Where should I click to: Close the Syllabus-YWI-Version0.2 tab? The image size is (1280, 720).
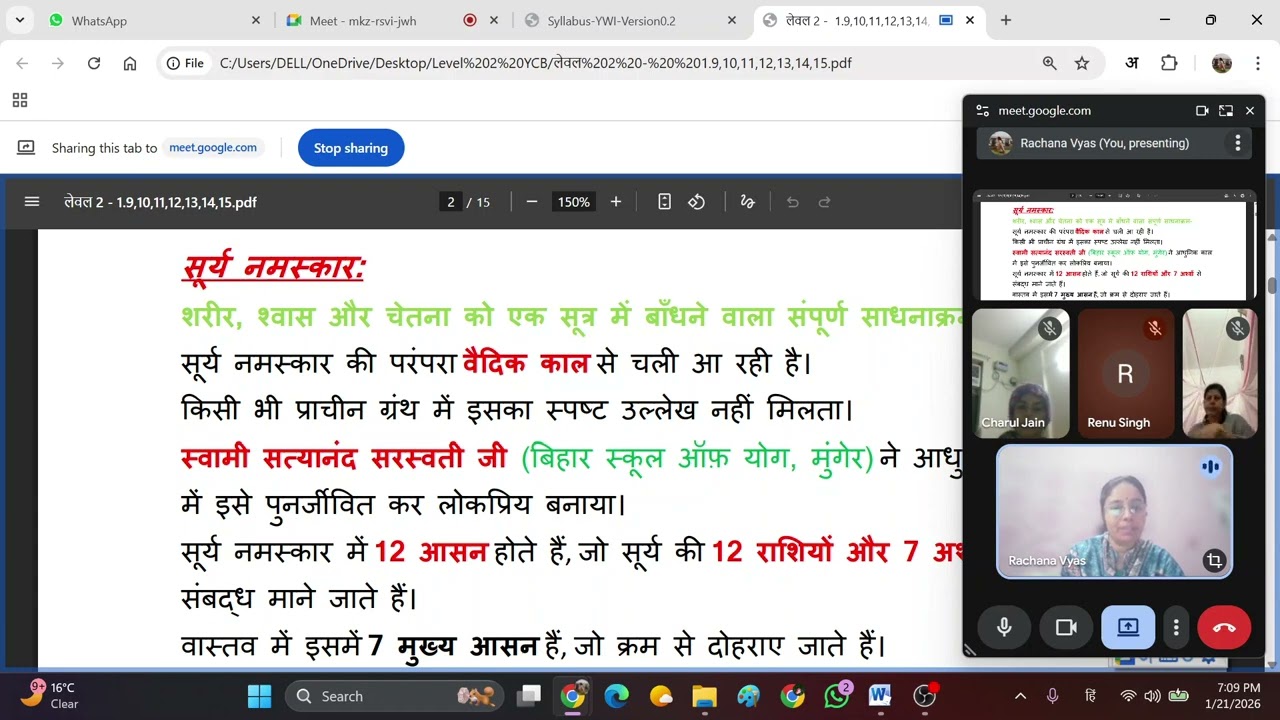coord(732,20)
